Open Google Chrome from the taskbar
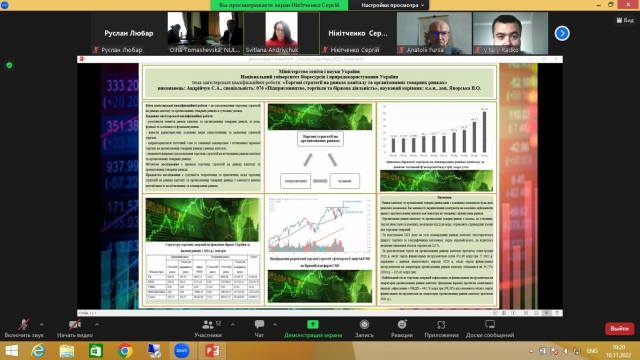This screenshot has width=640, height=360. click(x=125, y=351)
